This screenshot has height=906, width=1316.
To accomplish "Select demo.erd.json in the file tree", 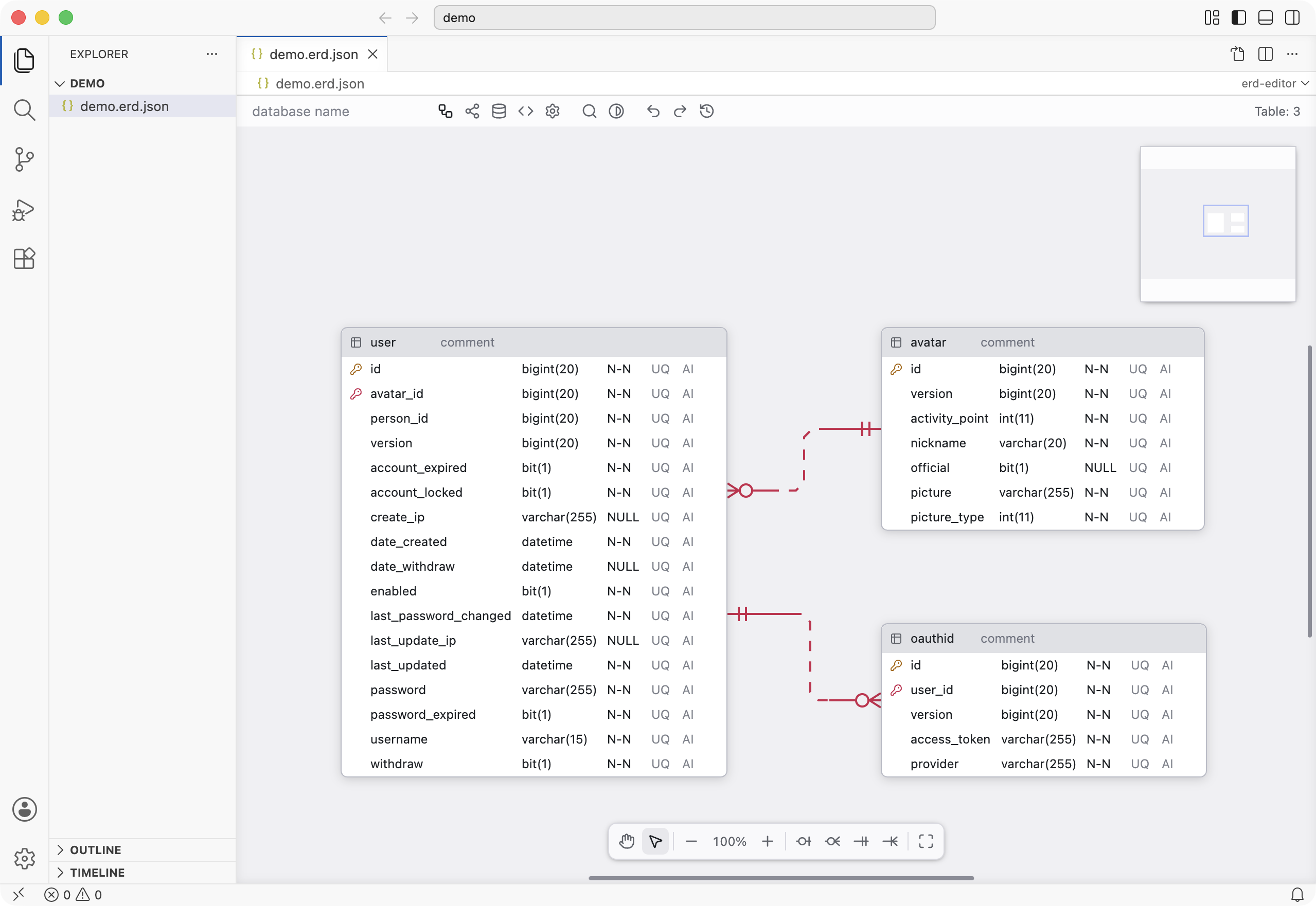I will [142, 106].
